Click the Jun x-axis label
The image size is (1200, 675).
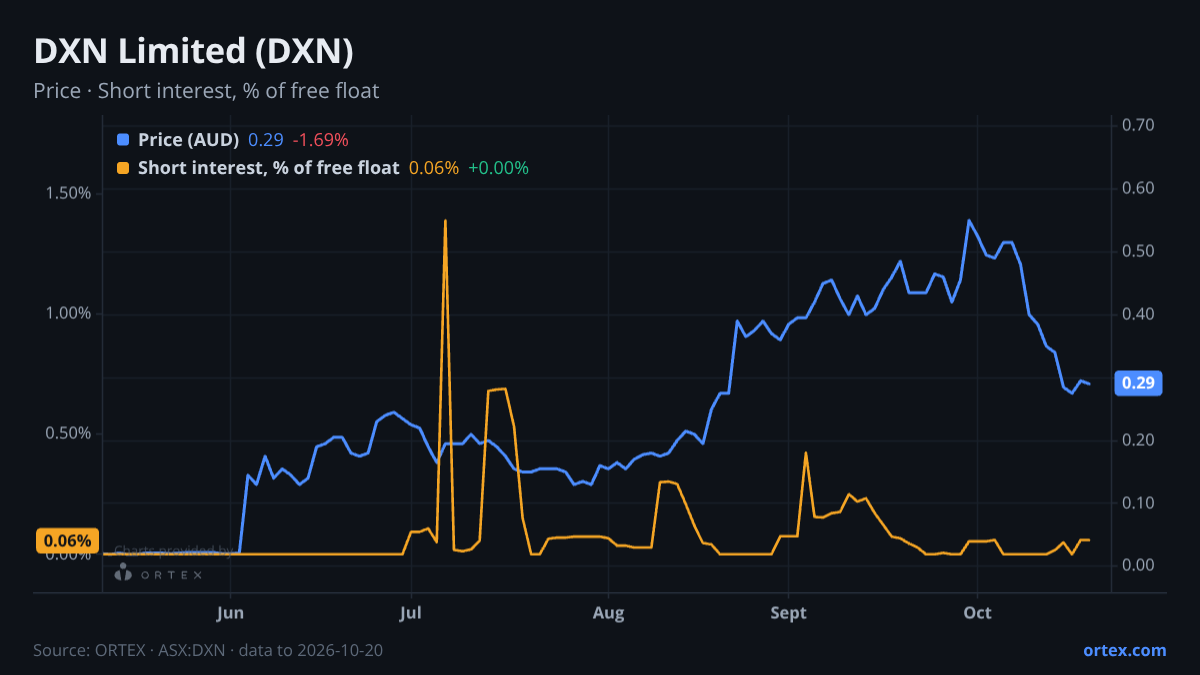point(231,613)
